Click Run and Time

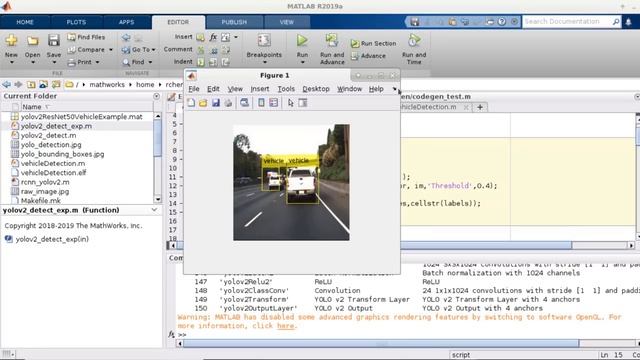pyautogui.click(x=414, y=49)
